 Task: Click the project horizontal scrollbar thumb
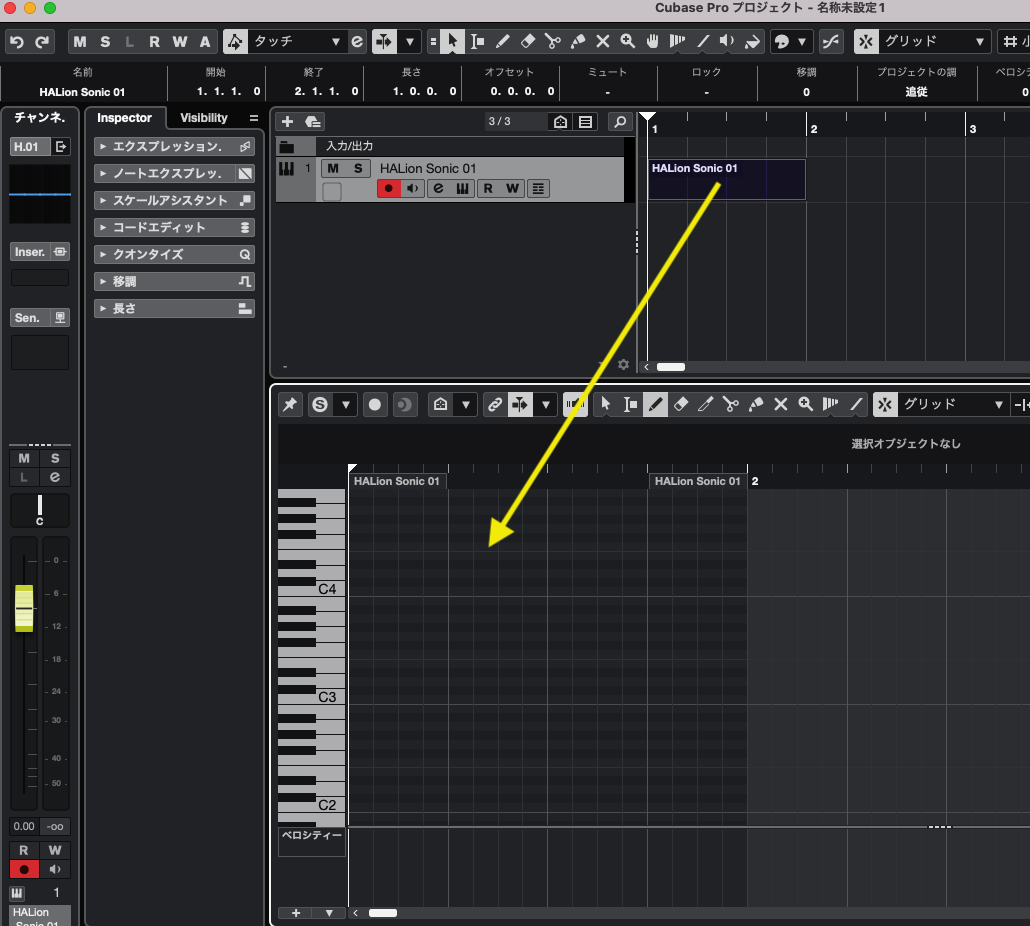671,367
